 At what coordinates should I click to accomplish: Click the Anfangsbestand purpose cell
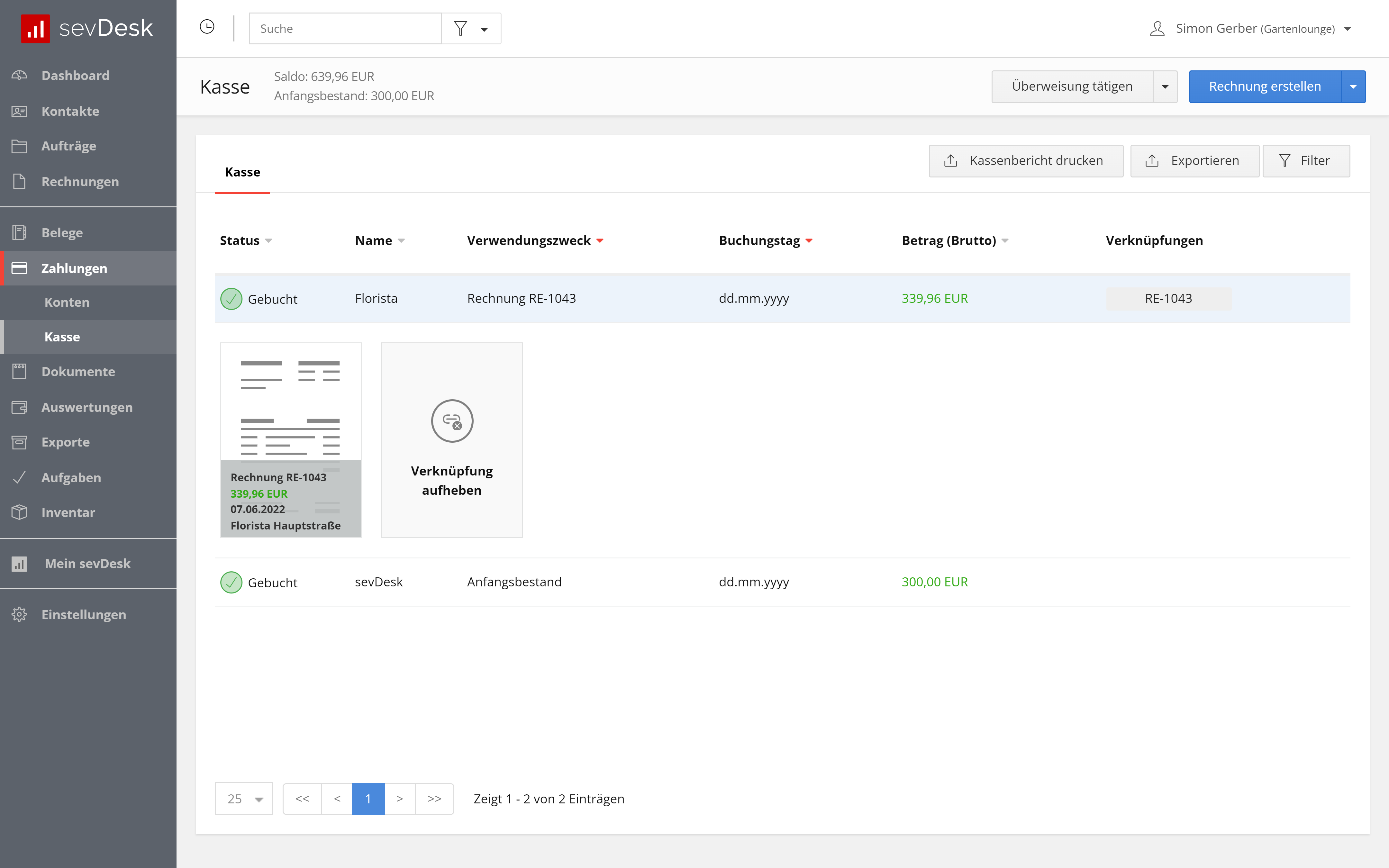coord(514,582)
